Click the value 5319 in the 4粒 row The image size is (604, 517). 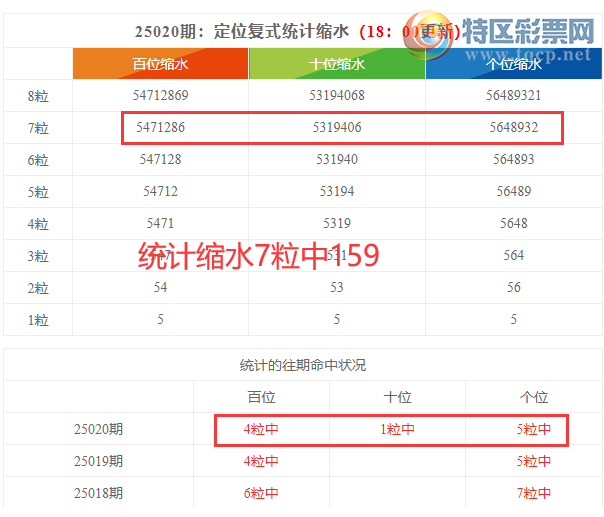point(337,223)
